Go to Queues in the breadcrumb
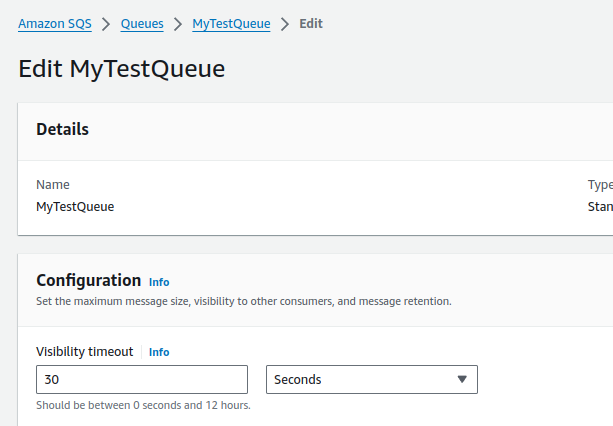The image size is (613, 426). point(142,23)
